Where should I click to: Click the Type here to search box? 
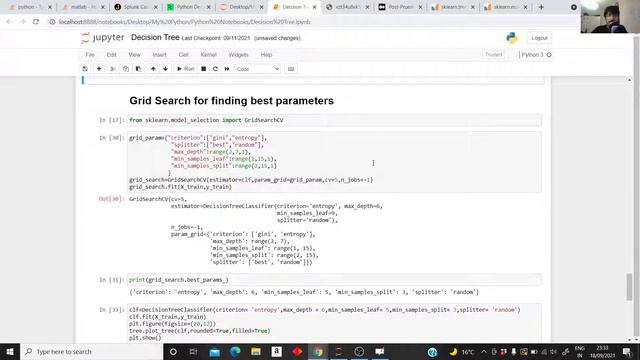coord(91,351)
